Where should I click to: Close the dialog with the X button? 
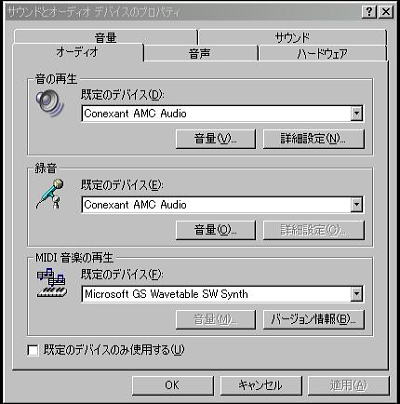point(386,12)
